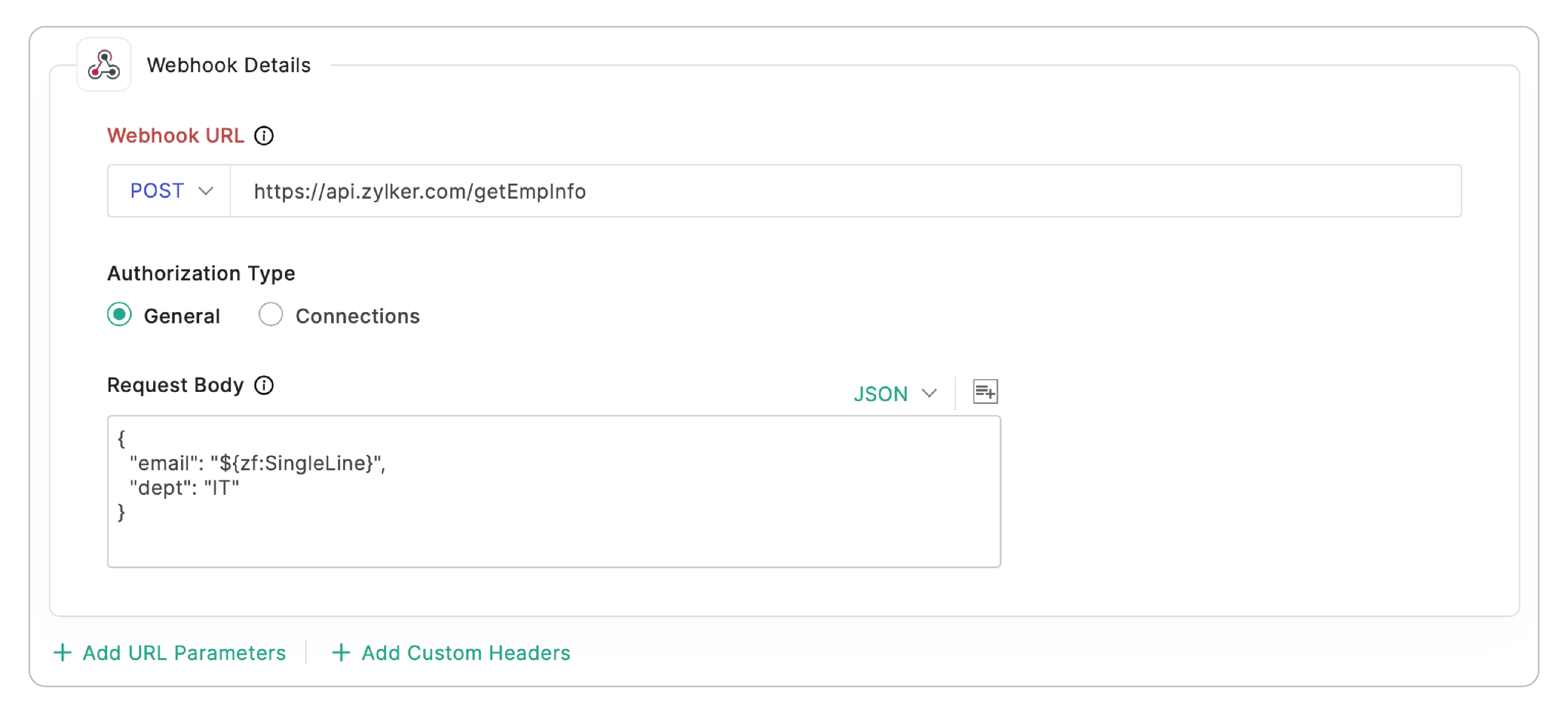Click the chevron next to JSON
The image size is (1568, 713).
(929, 393)
